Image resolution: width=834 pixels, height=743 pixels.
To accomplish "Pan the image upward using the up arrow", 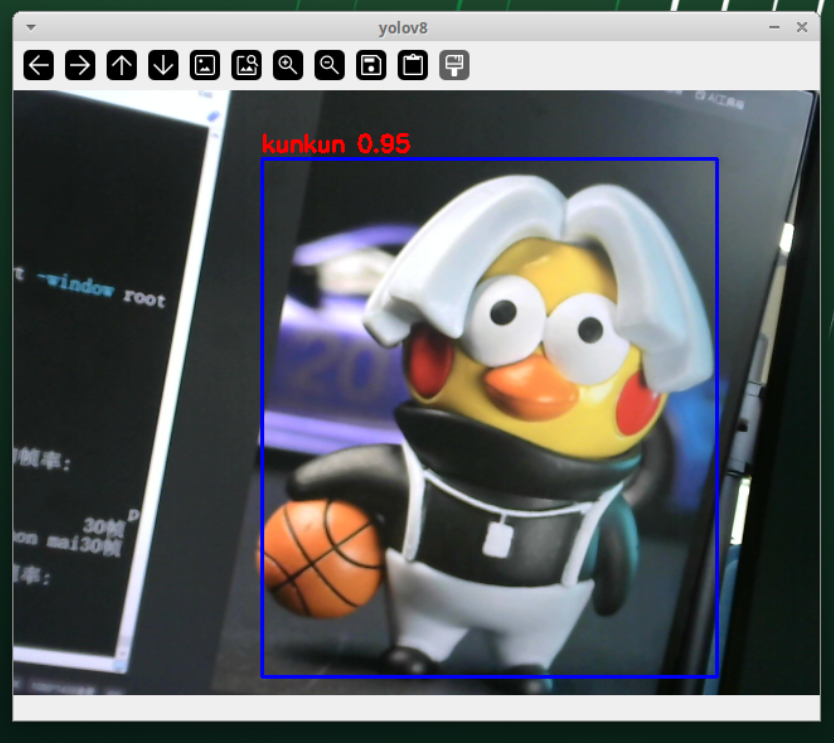I will [x=121, y=65].
